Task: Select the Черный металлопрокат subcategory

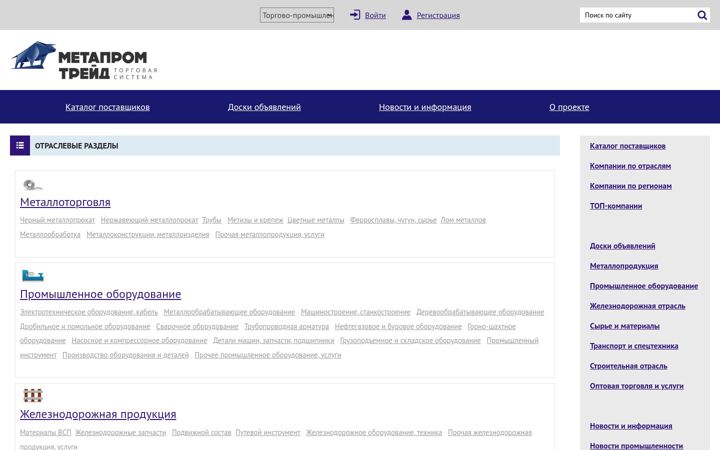Action: click(x=57, y=220)
